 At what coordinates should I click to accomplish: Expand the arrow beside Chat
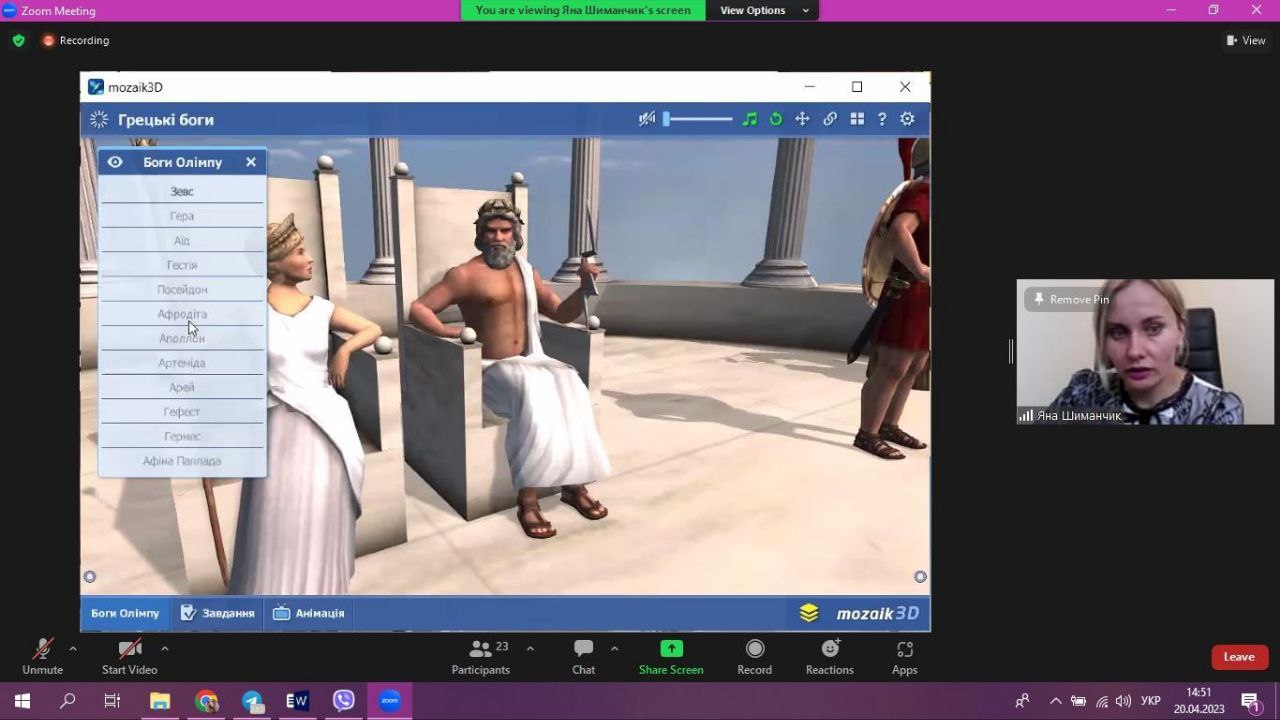[614, 648]
